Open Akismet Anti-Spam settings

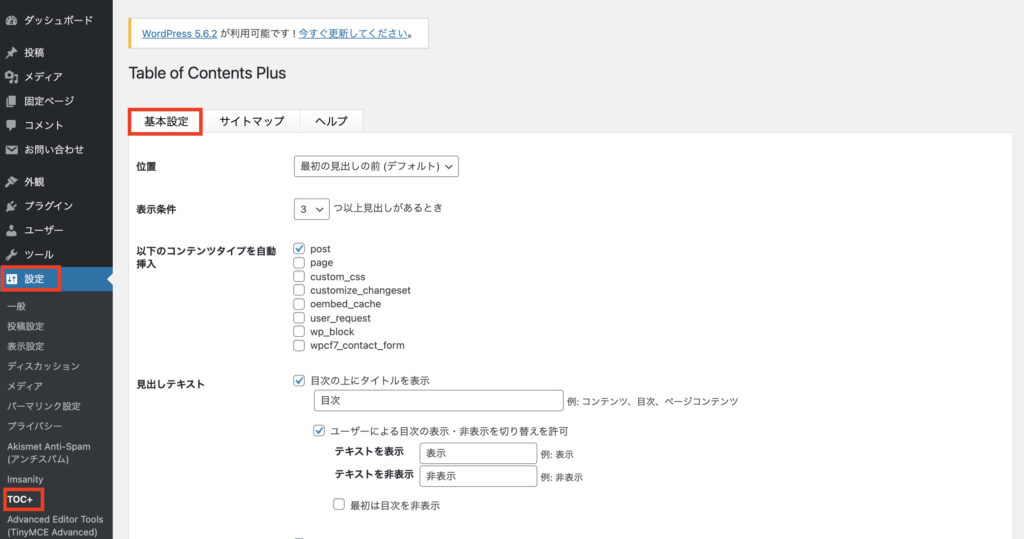(x=49, y=453)
